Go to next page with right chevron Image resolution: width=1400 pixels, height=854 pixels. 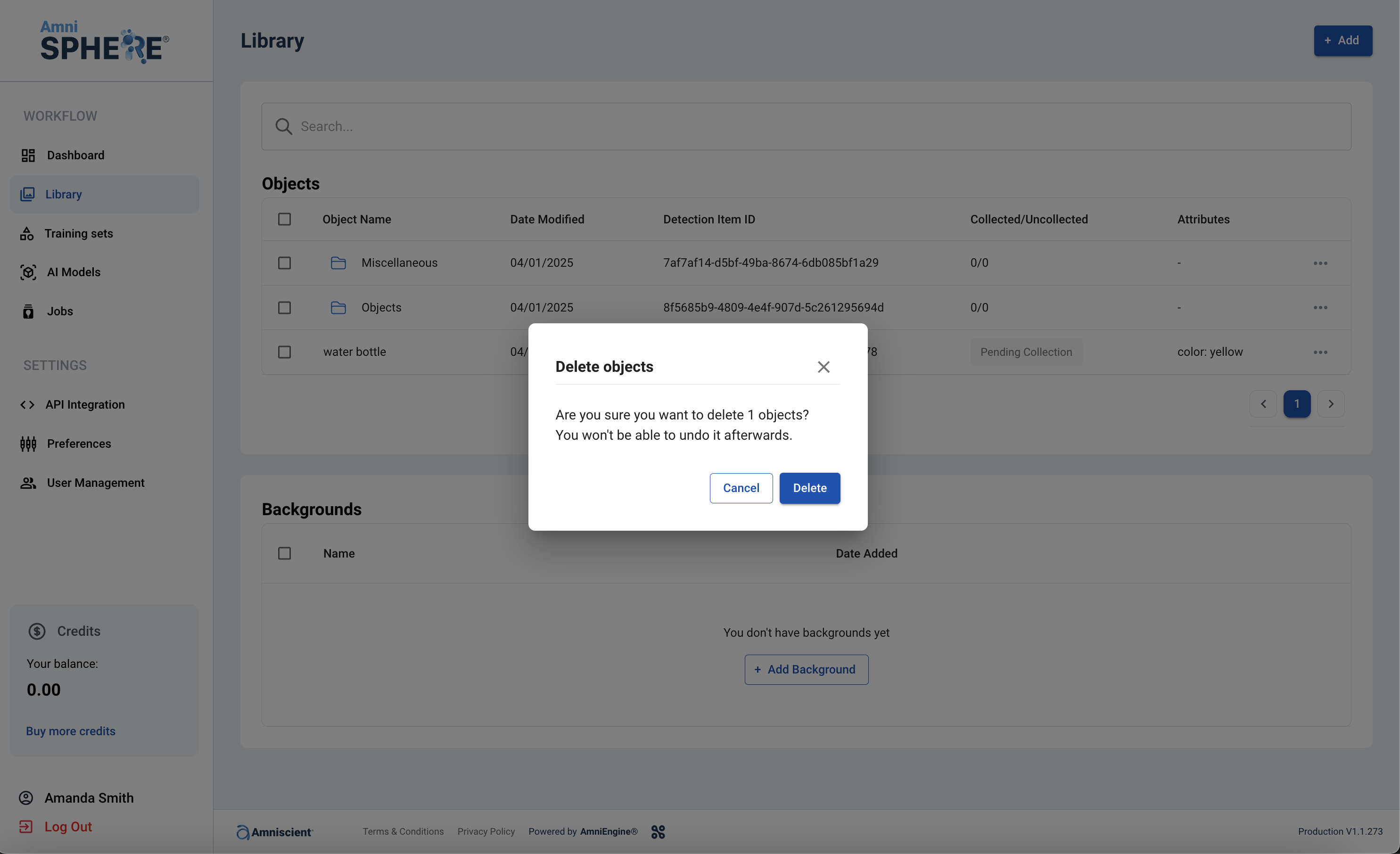[1330, 404]
